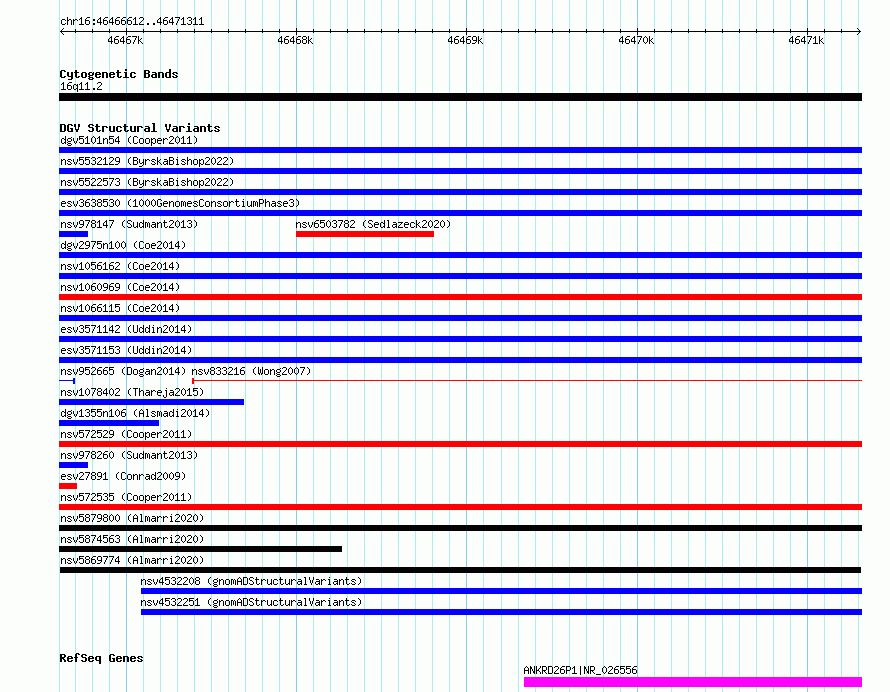Click the 46469k ruler tick label
The width and height of the screenshot is (890, 692).
point(465,40)
